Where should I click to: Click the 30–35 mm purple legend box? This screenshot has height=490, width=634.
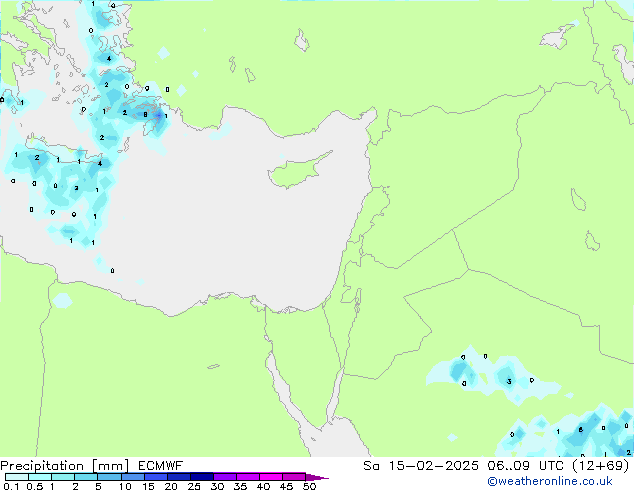tap(224, 477)
